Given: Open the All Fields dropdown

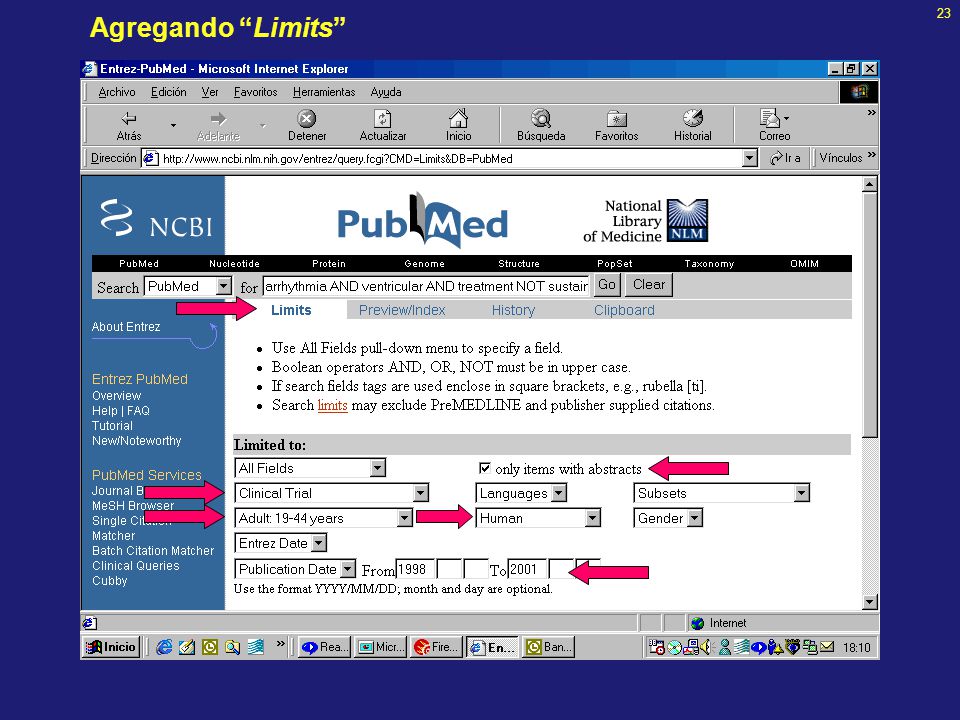Looking at the screenshot, I should coord(310,468).
